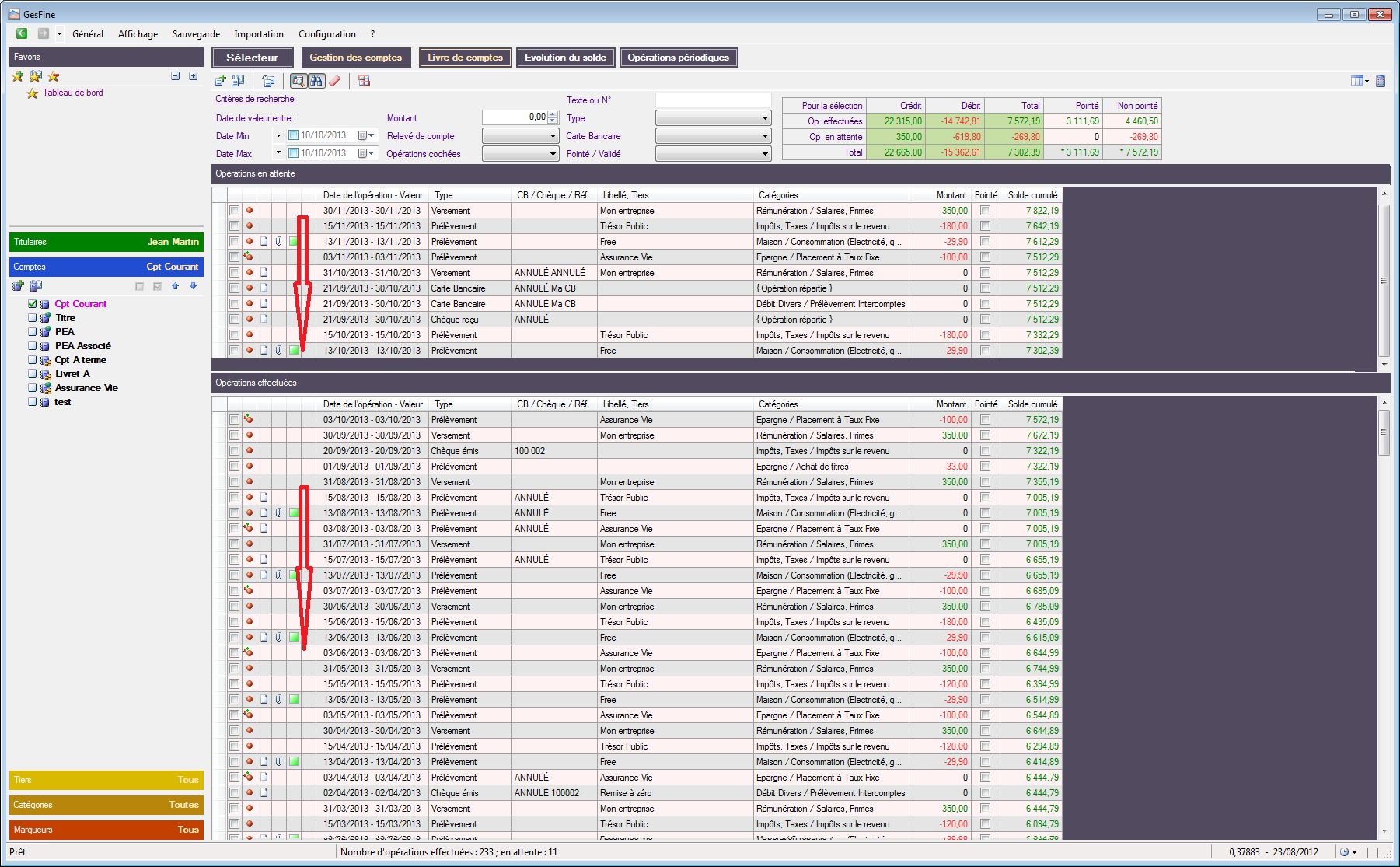Check the PEA account checkbox
1400x867 pixels.
click(x=33, y=332)
